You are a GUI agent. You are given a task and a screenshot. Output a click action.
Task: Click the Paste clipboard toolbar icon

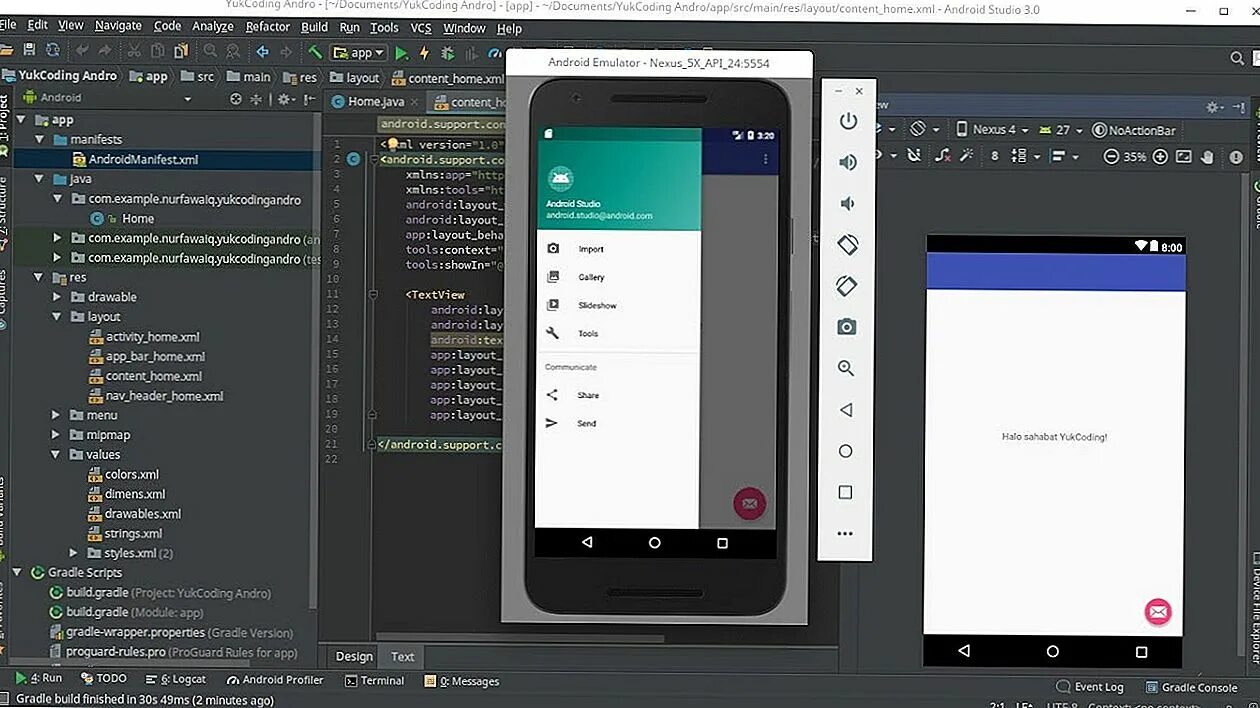point(181,51)
